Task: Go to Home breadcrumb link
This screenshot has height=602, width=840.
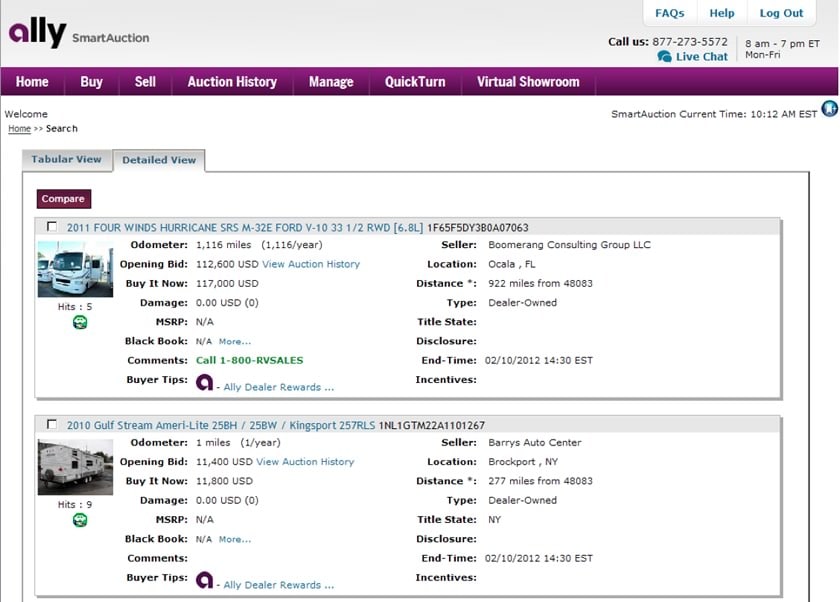Action: (19, 129)
